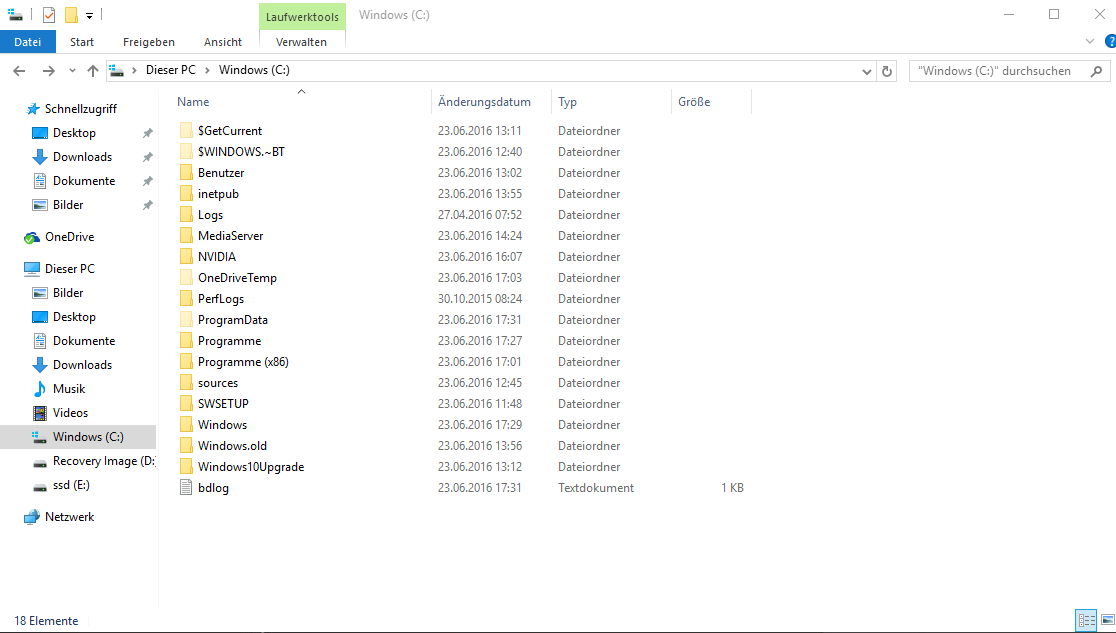Open the Help icon
Viewport: 1116px width, 633px height.
coord(1110,41)
